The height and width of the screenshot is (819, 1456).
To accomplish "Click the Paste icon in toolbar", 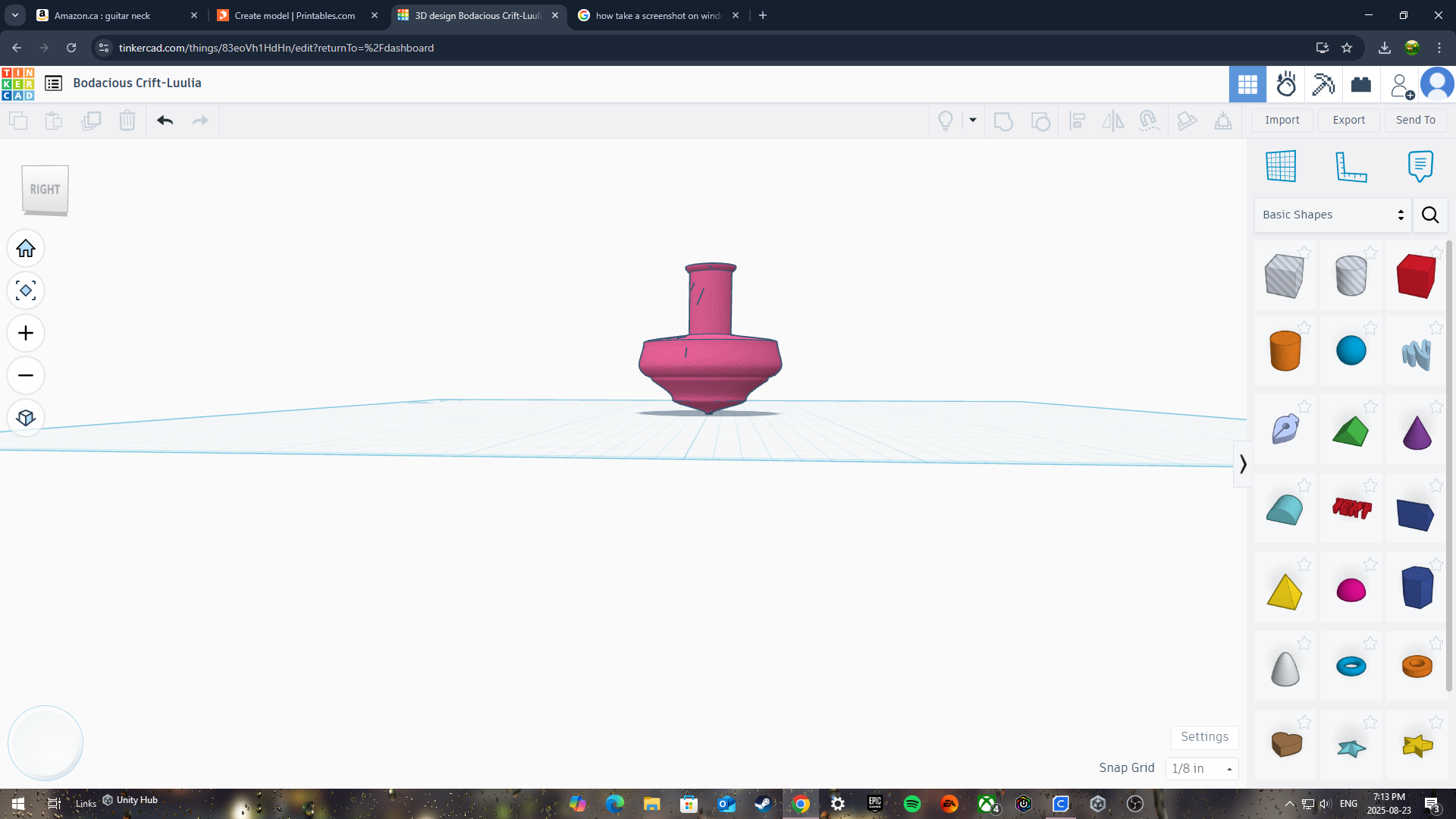I will (54, 121).
